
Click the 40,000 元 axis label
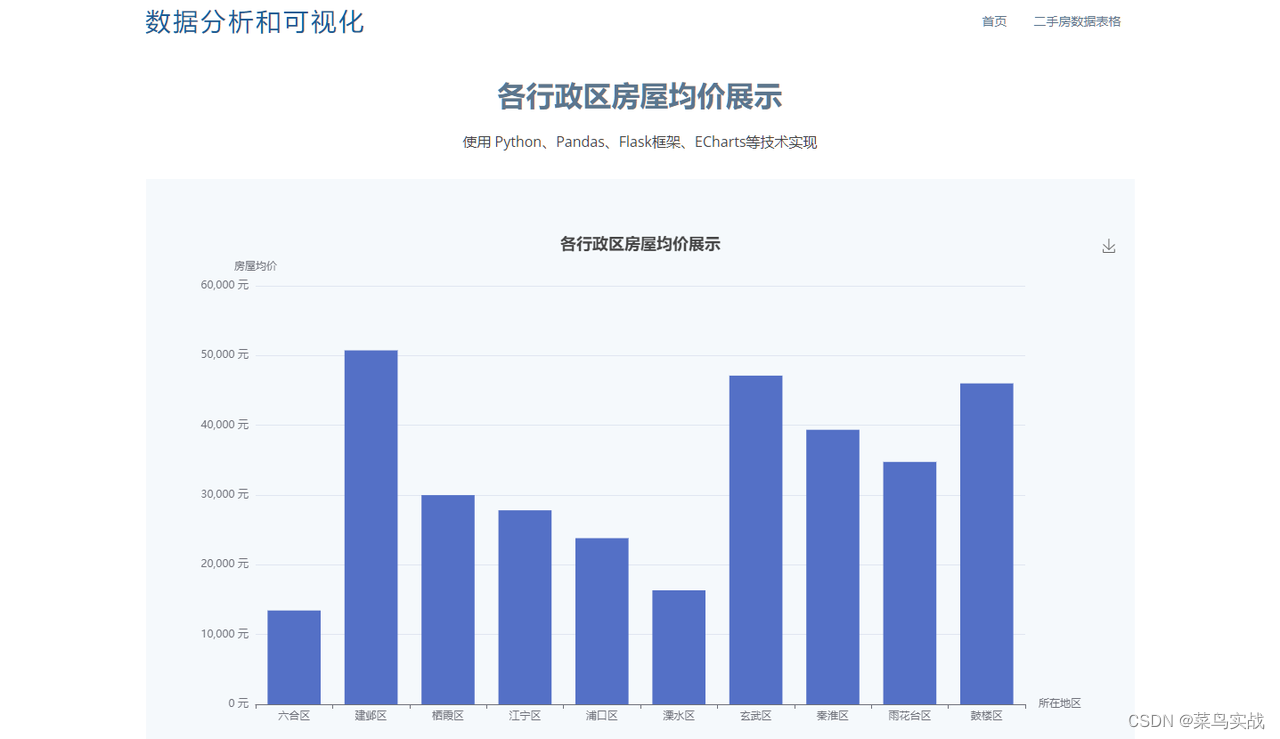(x=225, y=425)
